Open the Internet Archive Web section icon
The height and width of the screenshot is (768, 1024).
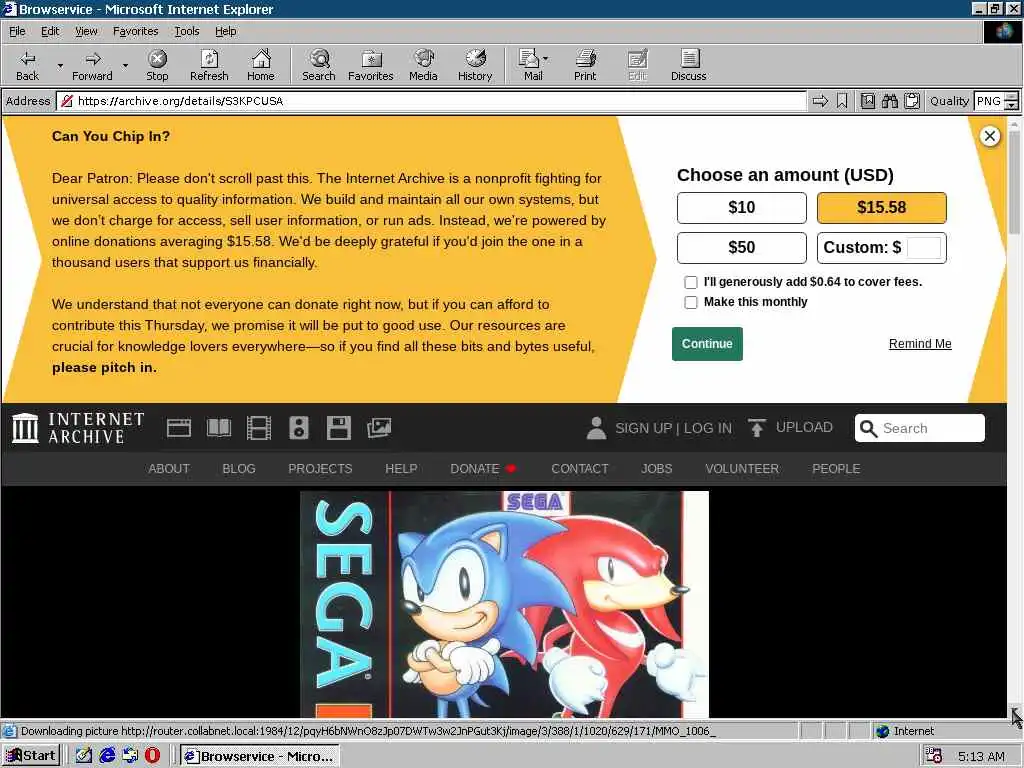tap(179, 428)
